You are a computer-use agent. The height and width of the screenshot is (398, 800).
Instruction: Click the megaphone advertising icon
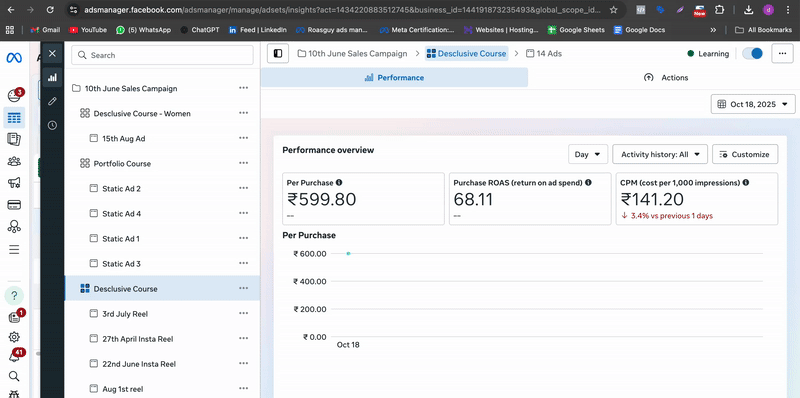tap(14, 183)
